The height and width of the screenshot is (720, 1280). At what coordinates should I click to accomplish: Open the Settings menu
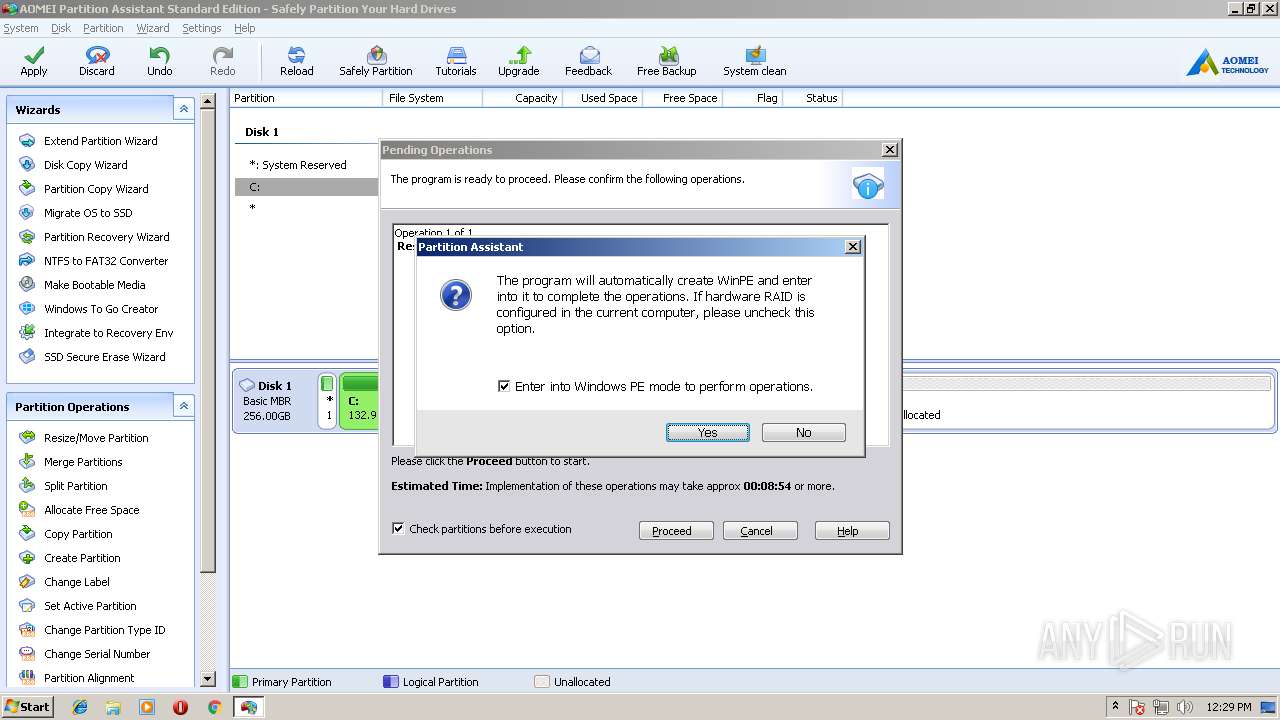coord(202,28)
